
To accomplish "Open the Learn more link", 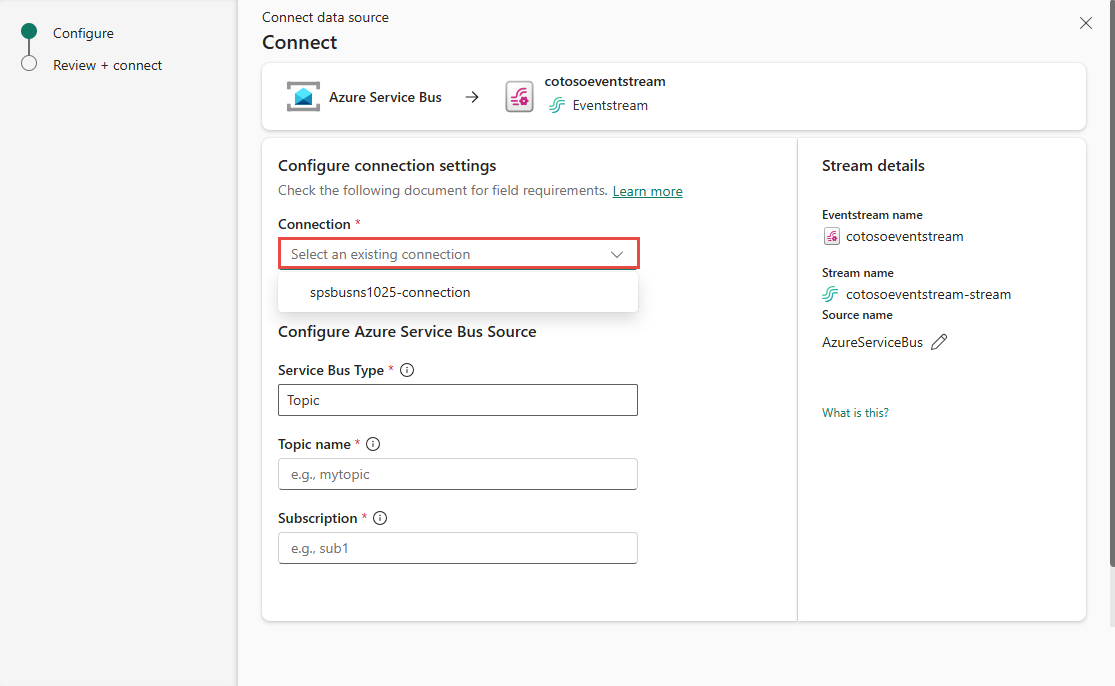I will click(647, 191).
